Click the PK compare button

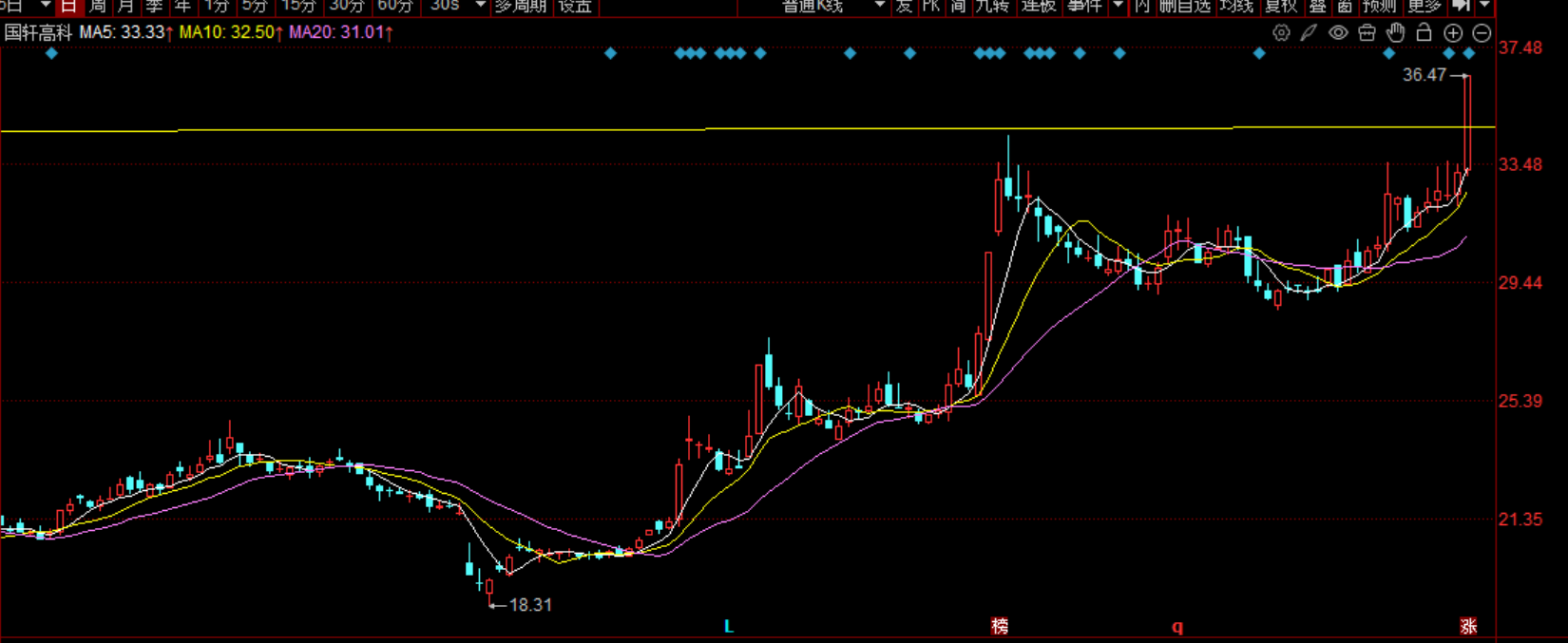(x=931, y=6)
